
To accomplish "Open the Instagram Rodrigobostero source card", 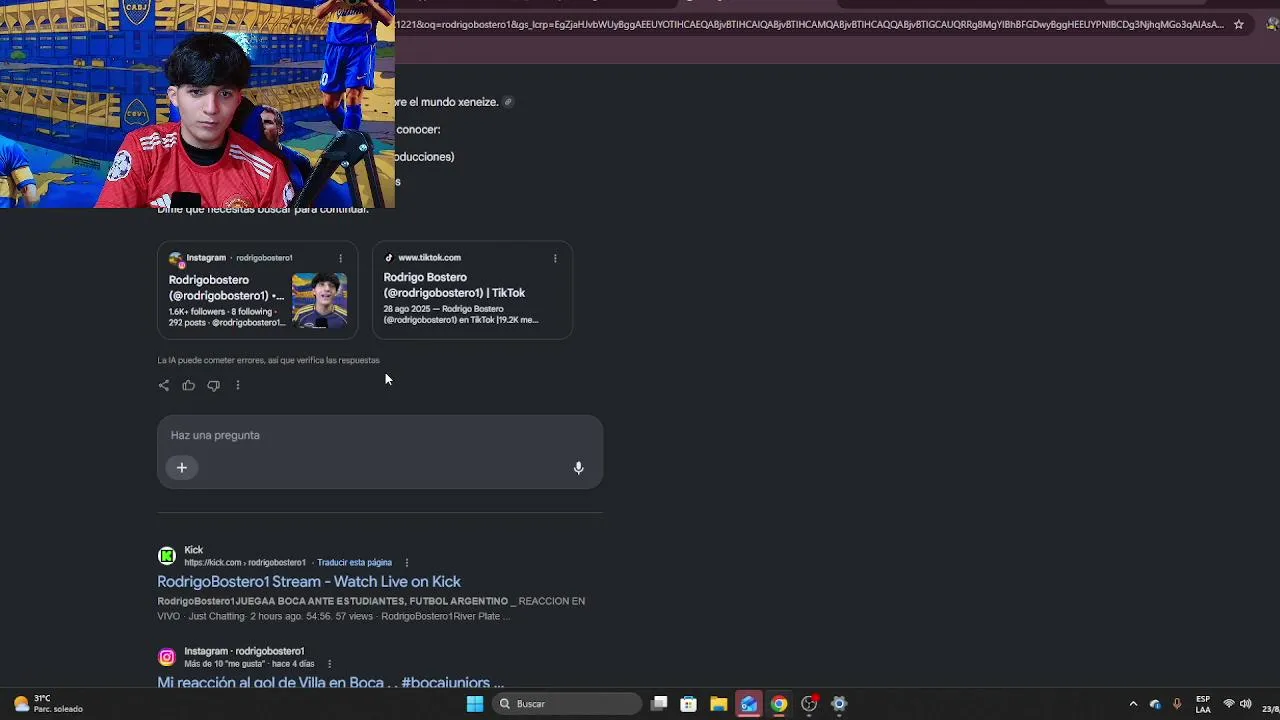I will click(258, 290).
